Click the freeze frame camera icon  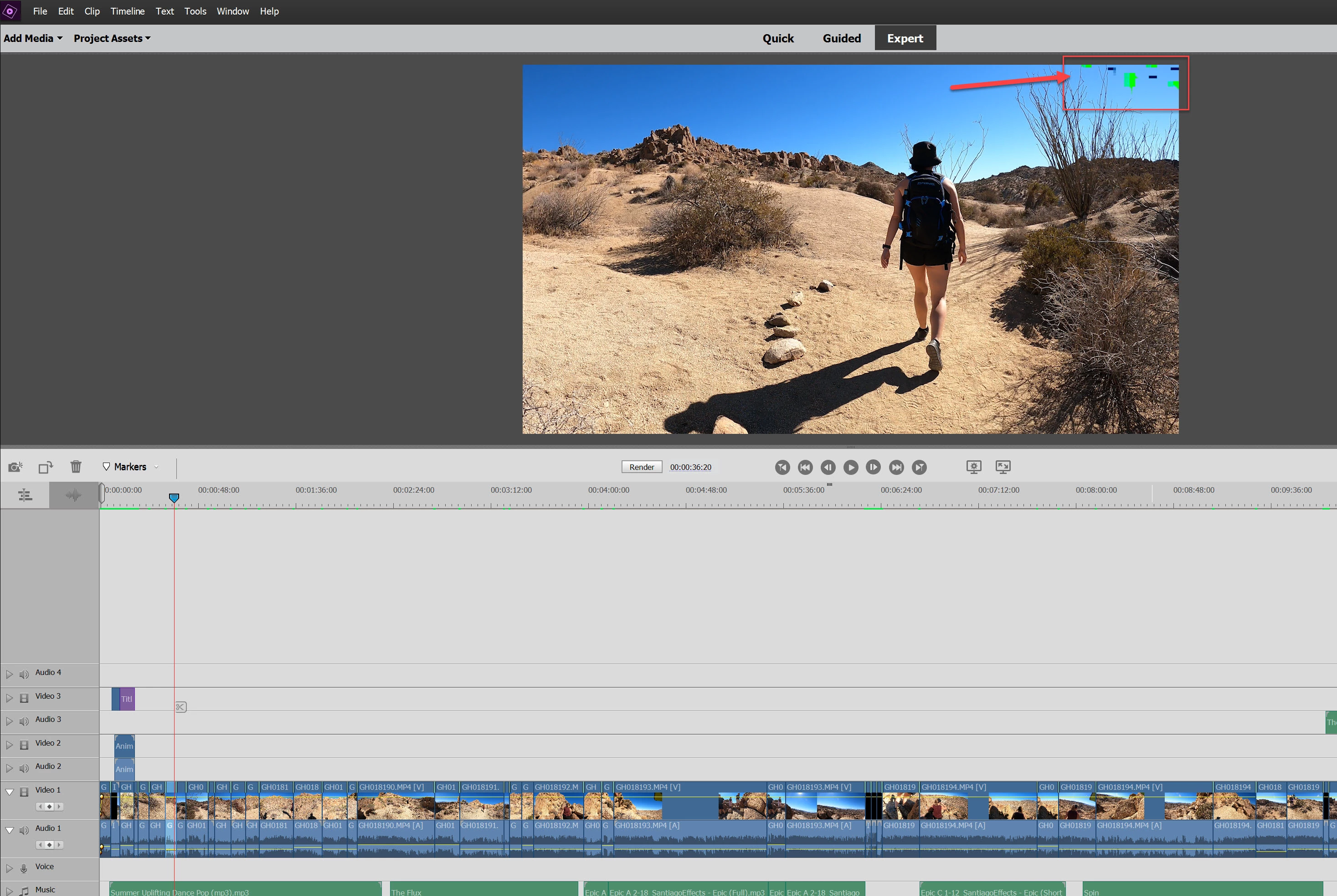pos(15,467)
